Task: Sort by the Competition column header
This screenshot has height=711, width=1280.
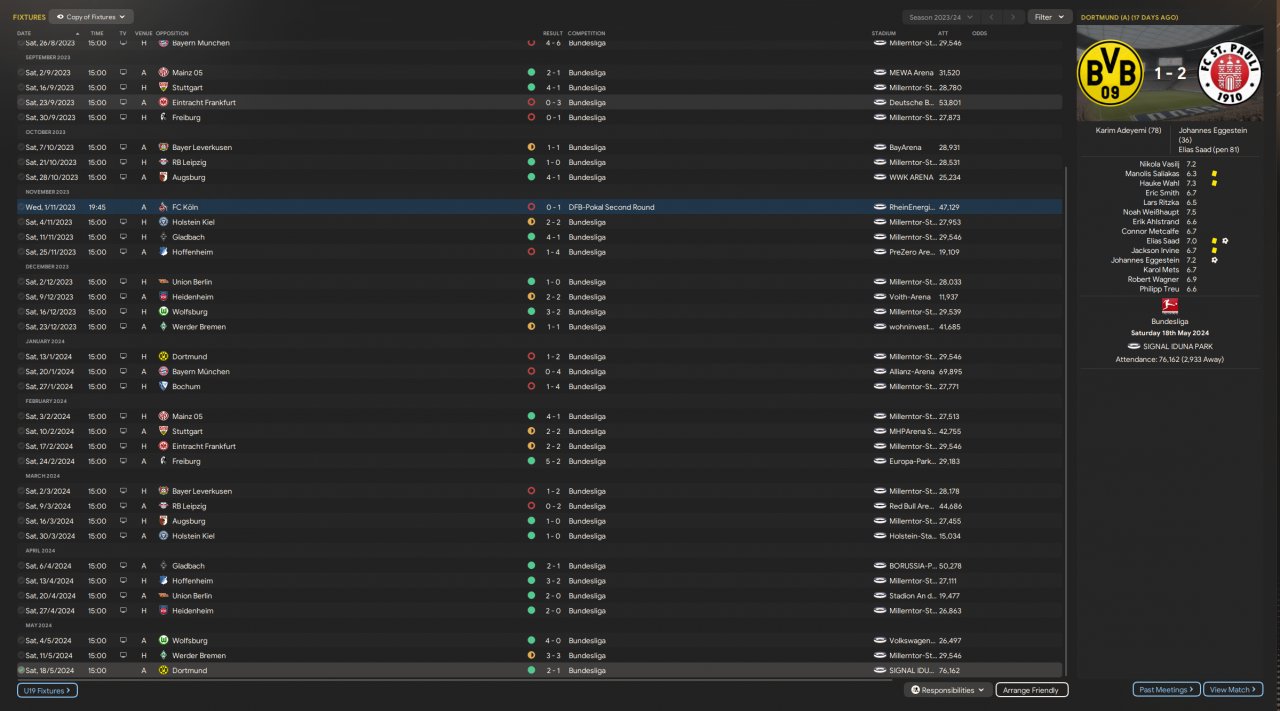Action: [586, 33]
